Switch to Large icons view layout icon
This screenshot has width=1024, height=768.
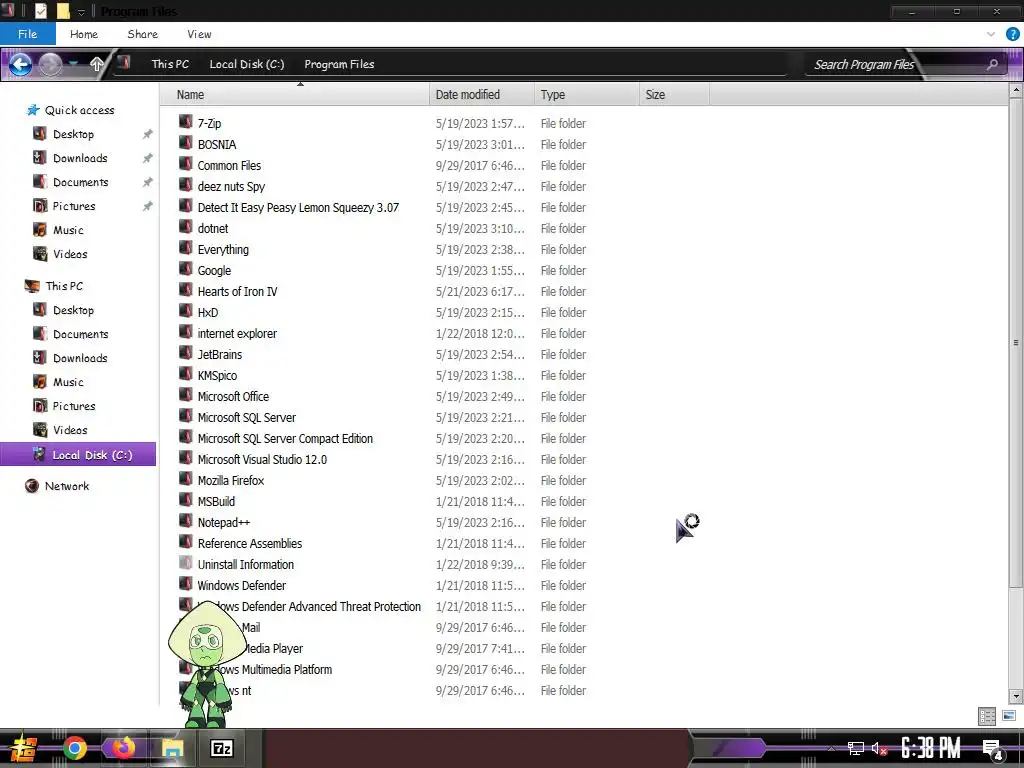point(1008,716)
